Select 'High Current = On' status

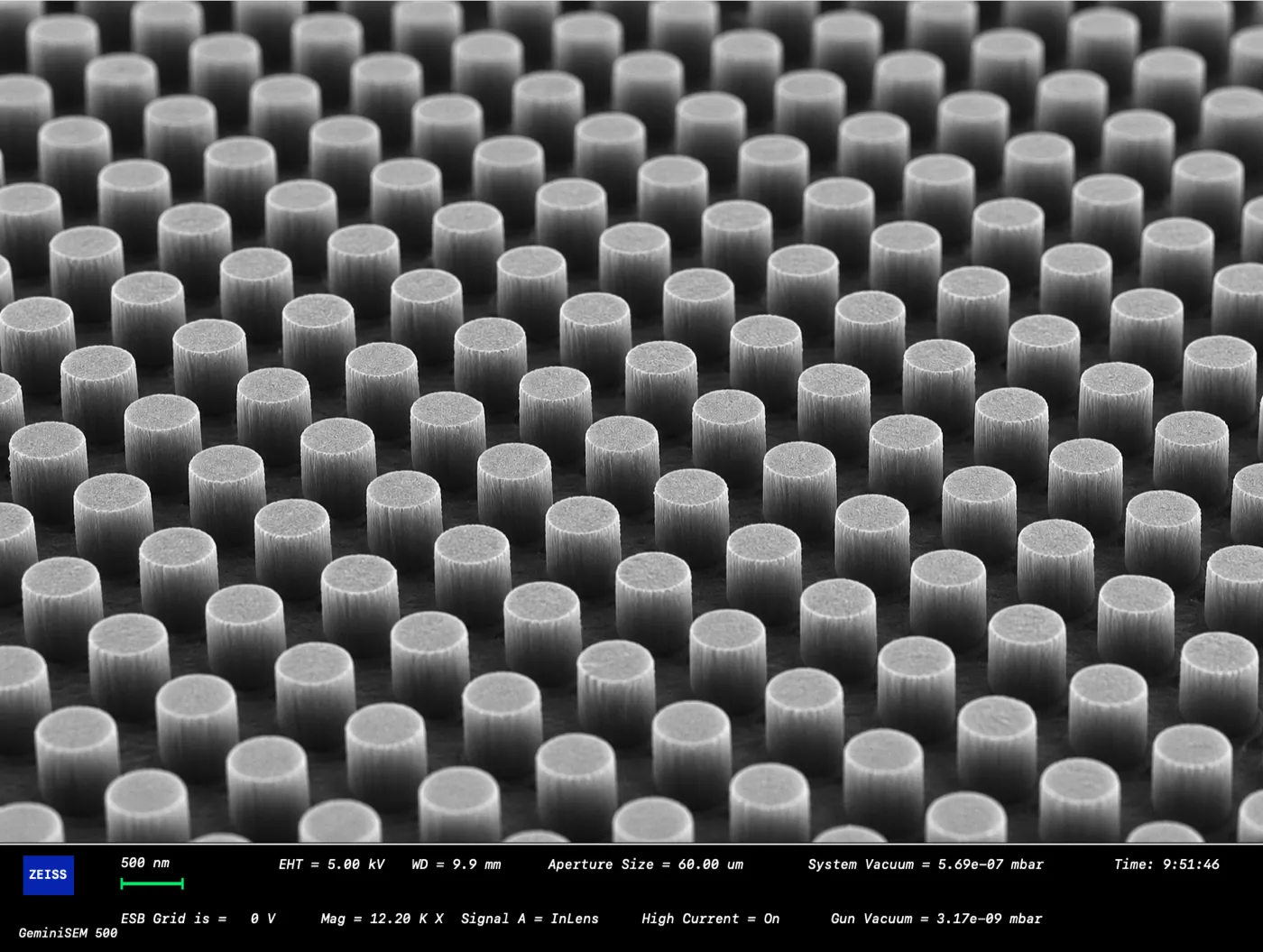[x=711, y=919]
